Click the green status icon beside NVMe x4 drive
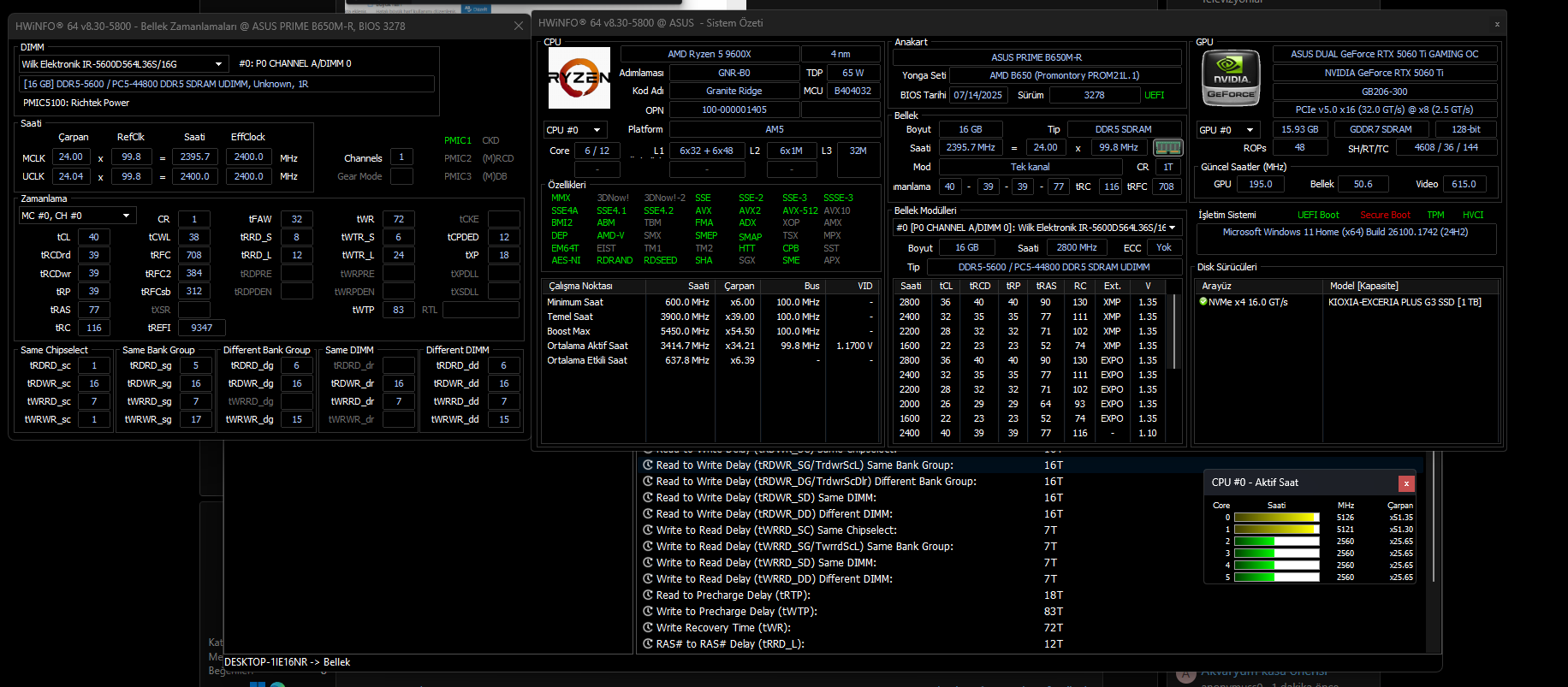Viewport: 1568px width, 687px height. [x=1203, y=302]
